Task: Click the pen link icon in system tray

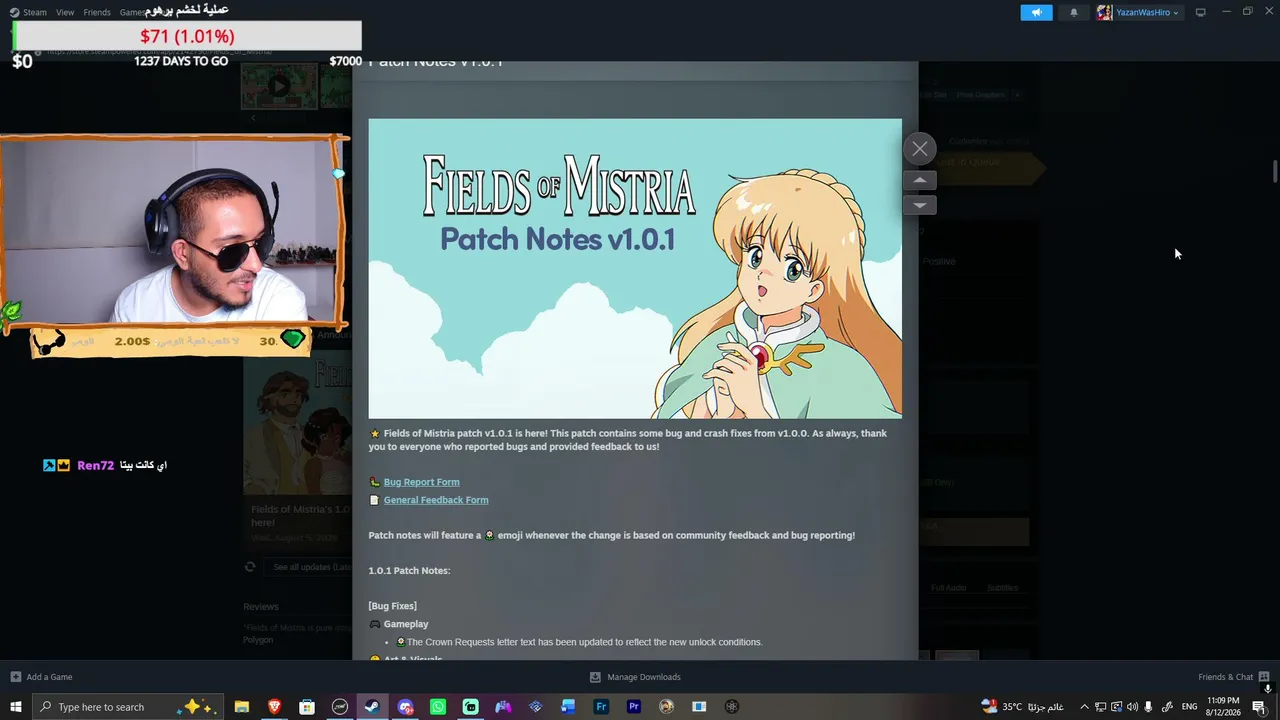Action: point(1167,707)
